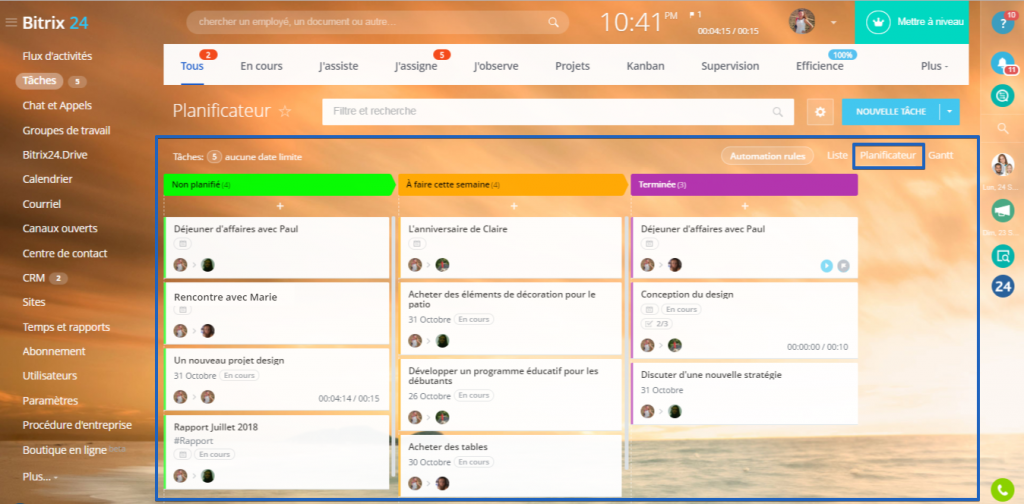Click the time tracker 00:04:15 / 00:15
Viewport: 1024px width, 504px height.
coord(728,31)
